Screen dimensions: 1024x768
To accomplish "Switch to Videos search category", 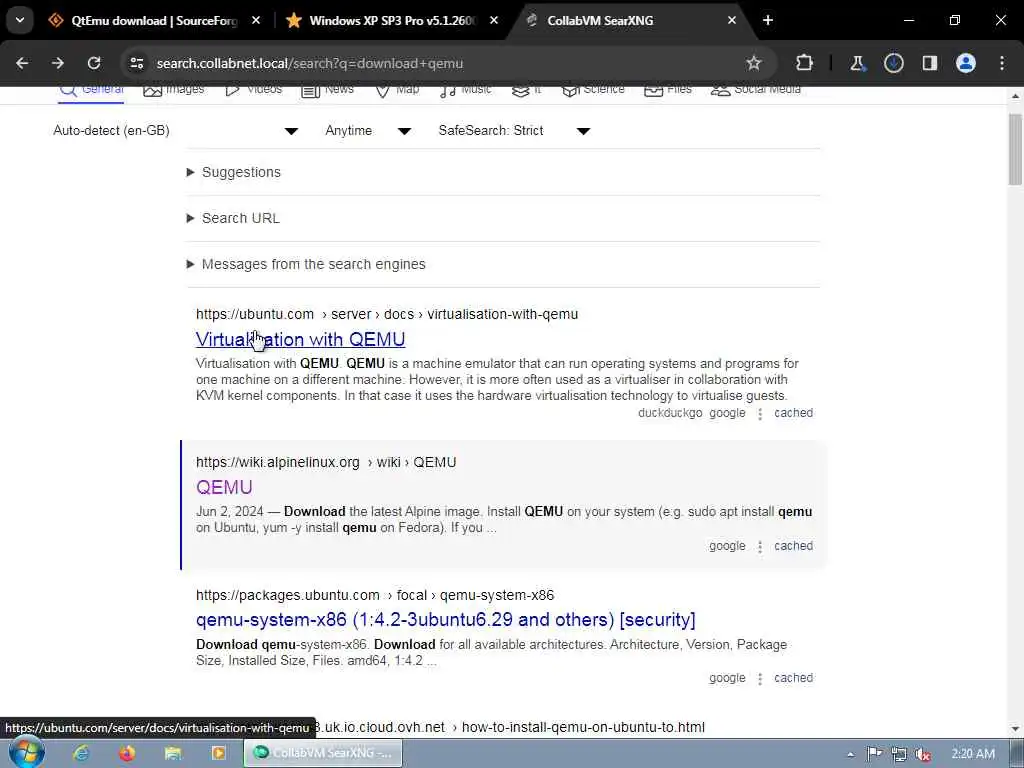I will pyautogui.click(x=253, y=89).
